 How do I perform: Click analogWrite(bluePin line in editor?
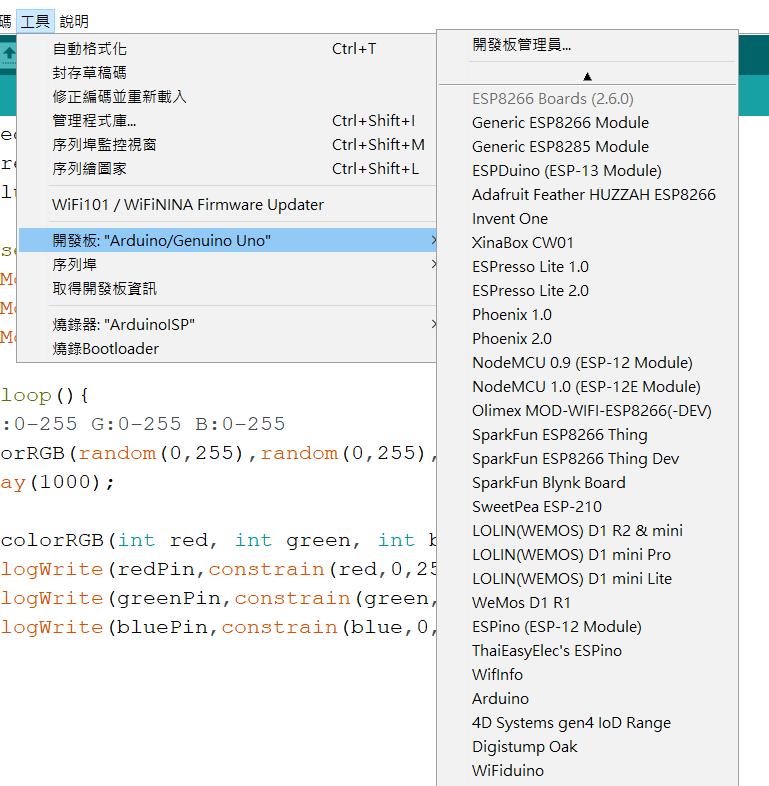tap(218, 628)
